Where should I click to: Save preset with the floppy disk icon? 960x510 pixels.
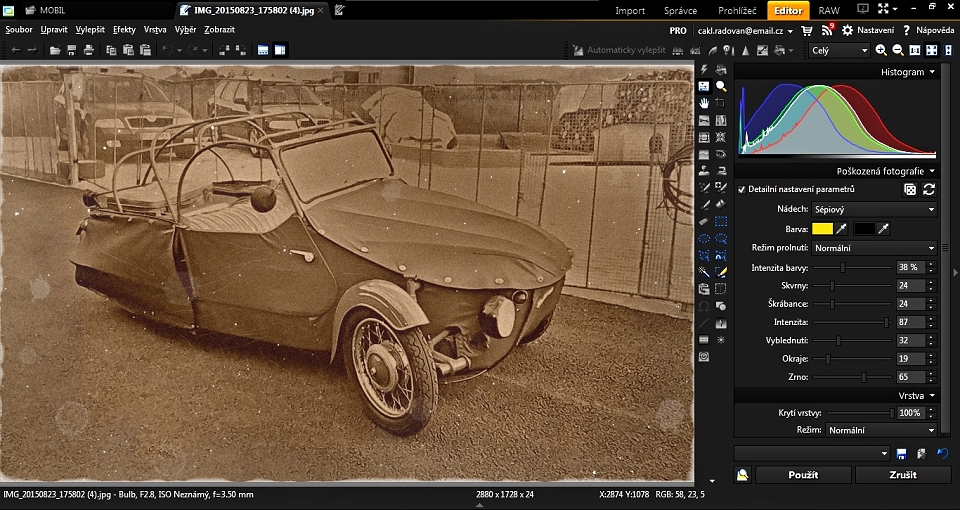tap(902, 454)
